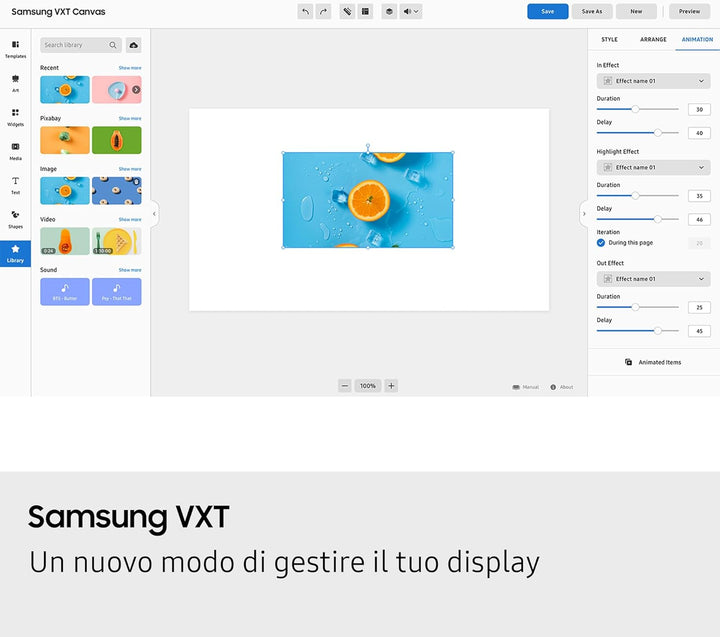Zoom out with the minus button
This screenshot has width=720, height=637.
click(x=345, y=386)
